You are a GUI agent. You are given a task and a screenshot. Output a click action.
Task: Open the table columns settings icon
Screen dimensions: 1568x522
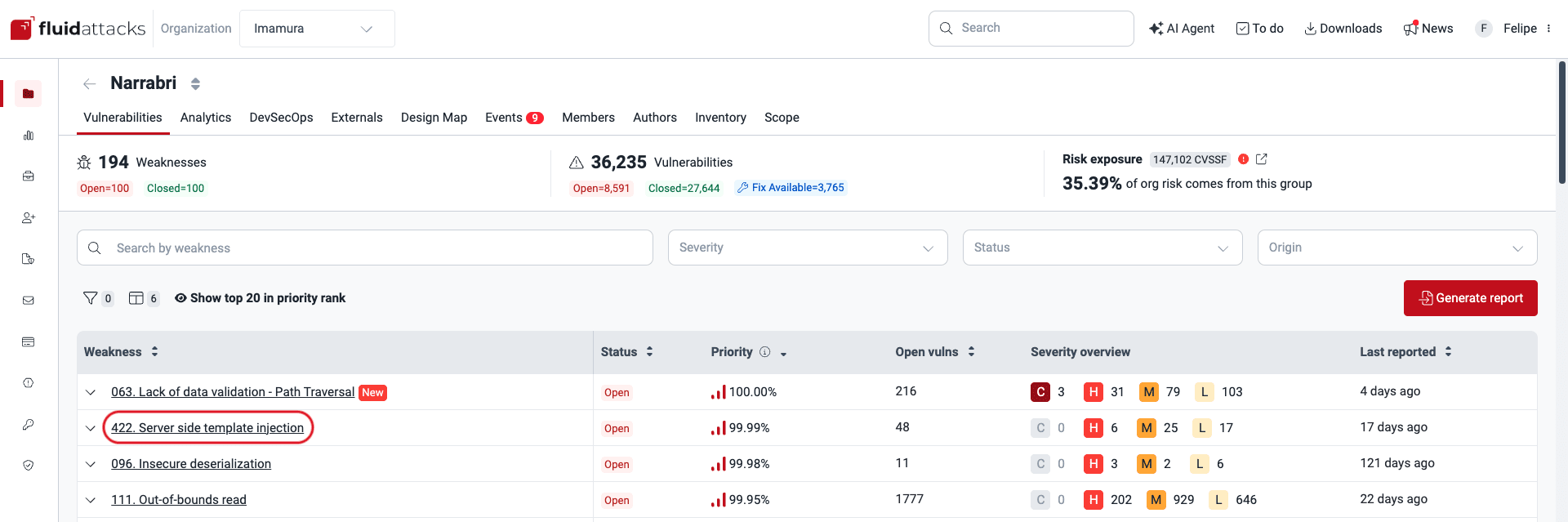click(136, 298)
